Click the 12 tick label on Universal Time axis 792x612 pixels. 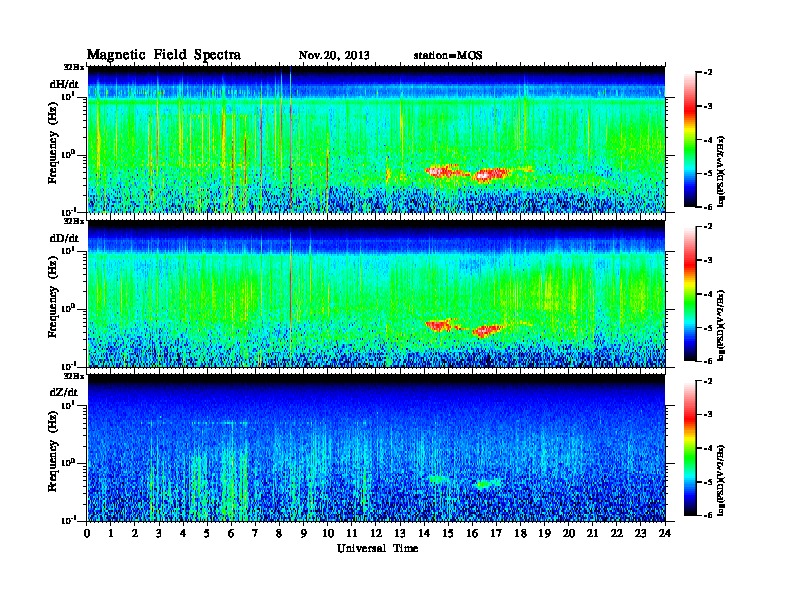coord(376,534)
